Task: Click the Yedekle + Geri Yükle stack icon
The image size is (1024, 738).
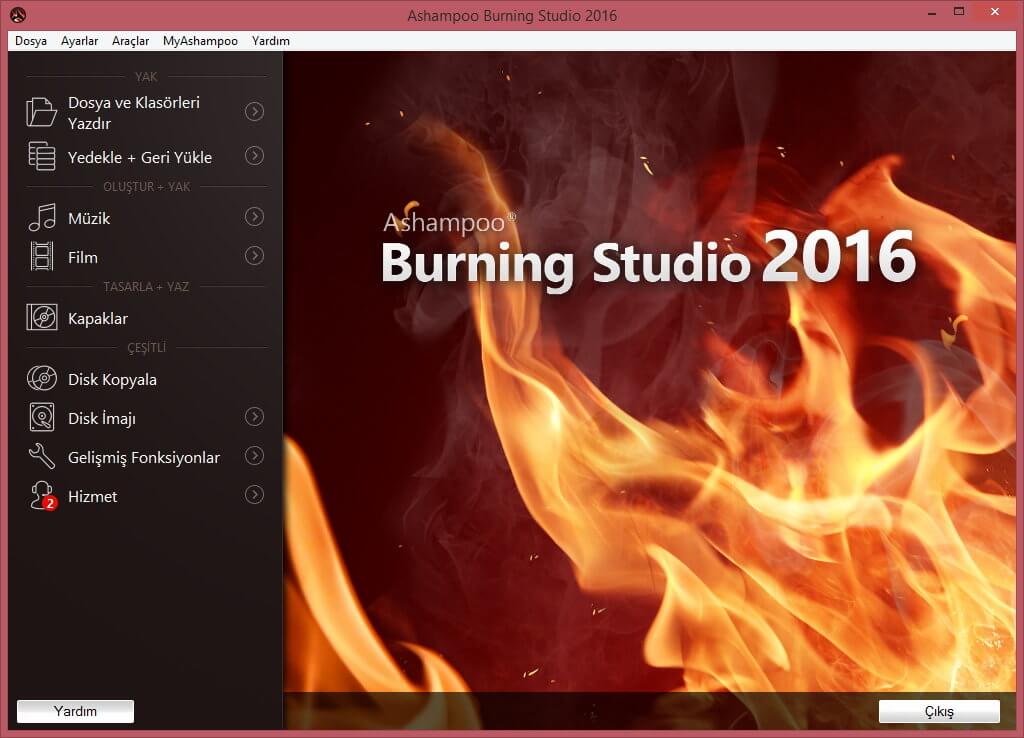Action: point(42,157)
